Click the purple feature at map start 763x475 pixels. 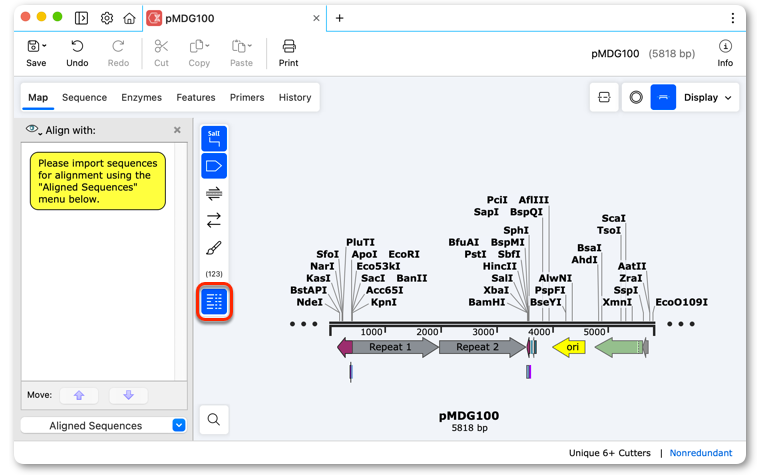345,347
